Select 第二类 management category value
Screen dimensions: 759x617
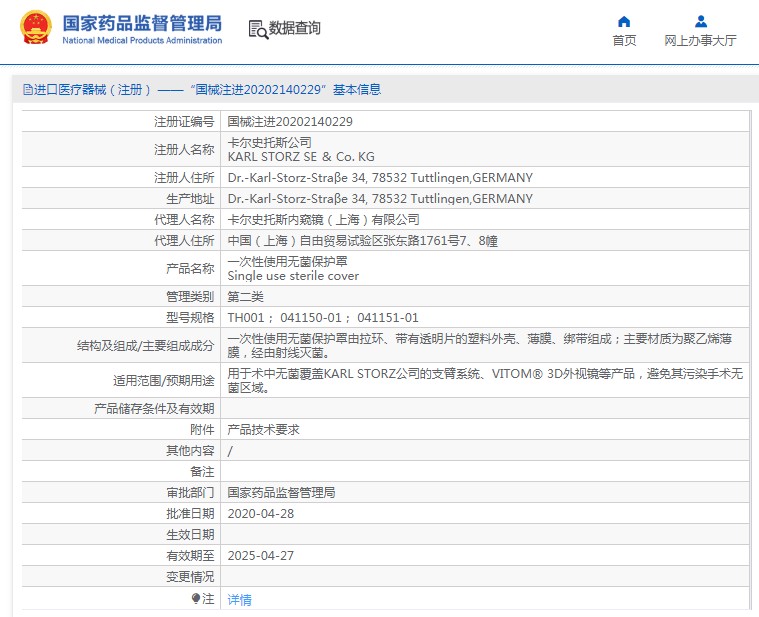[x=245, y=296]
